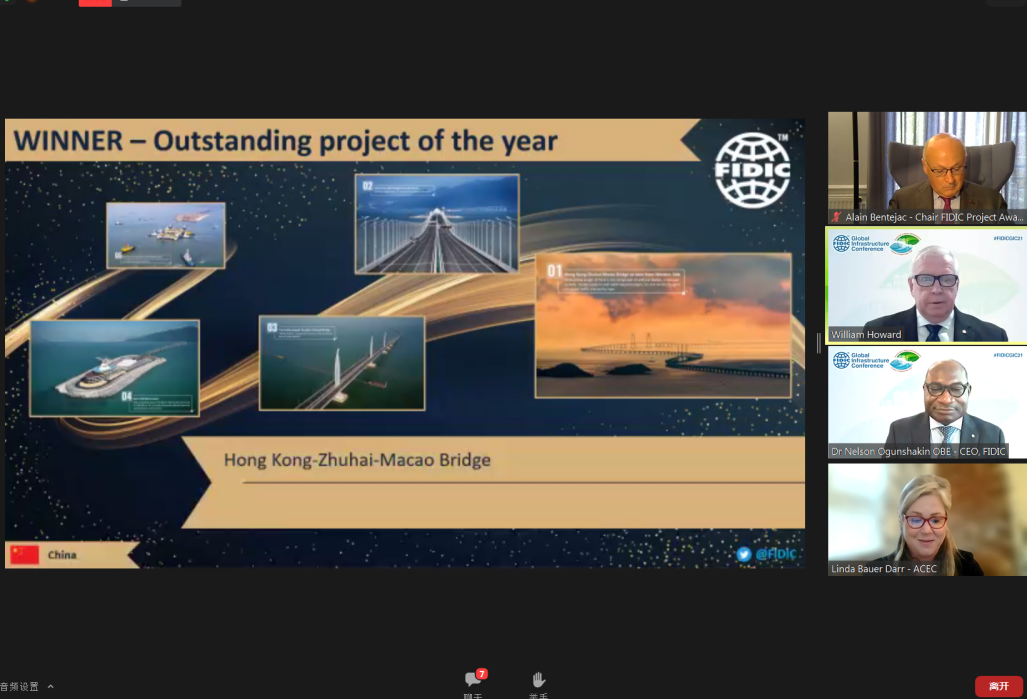
Task: Select Linda Bauer Darr's video tile
Action: click(x=927, y=520)
